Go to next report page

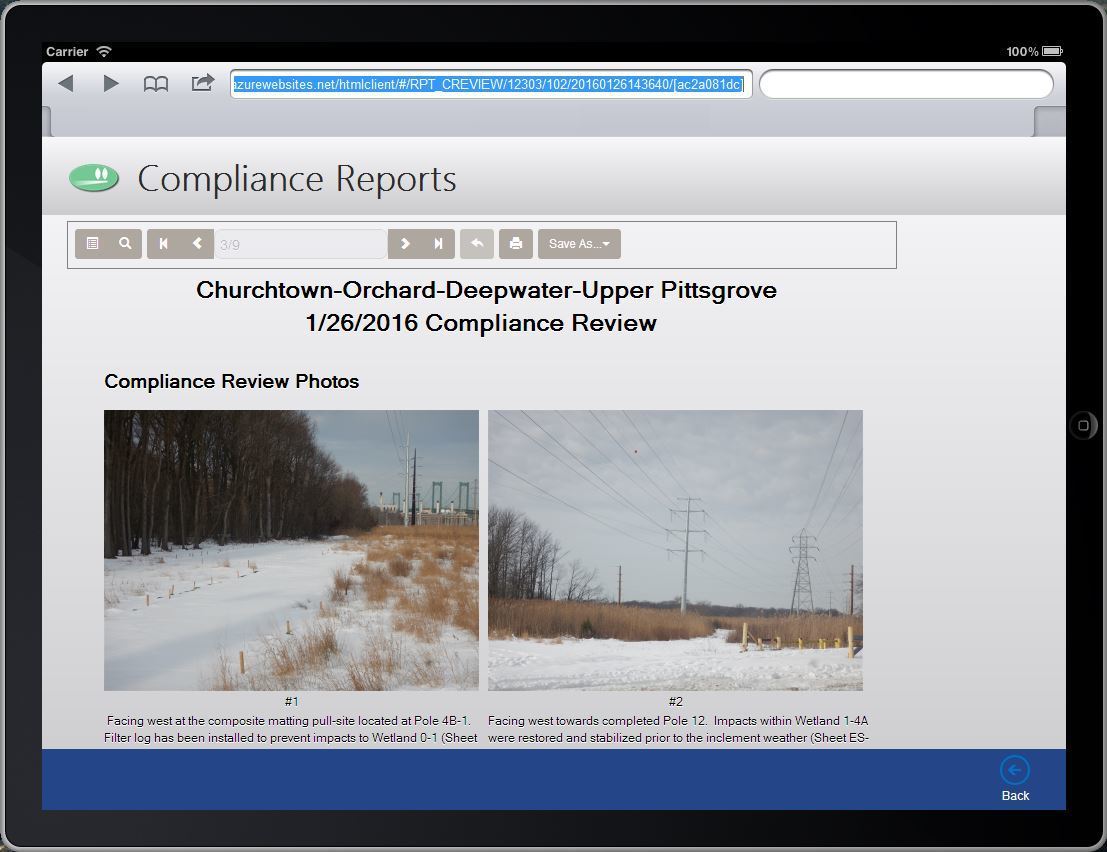(405, 244)
